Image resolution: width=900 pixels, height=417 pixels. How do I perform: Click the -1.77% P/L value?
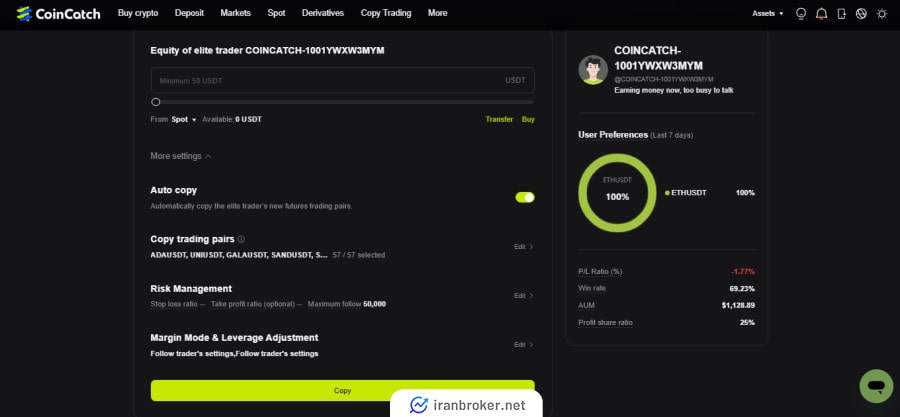tap(743, 271)
